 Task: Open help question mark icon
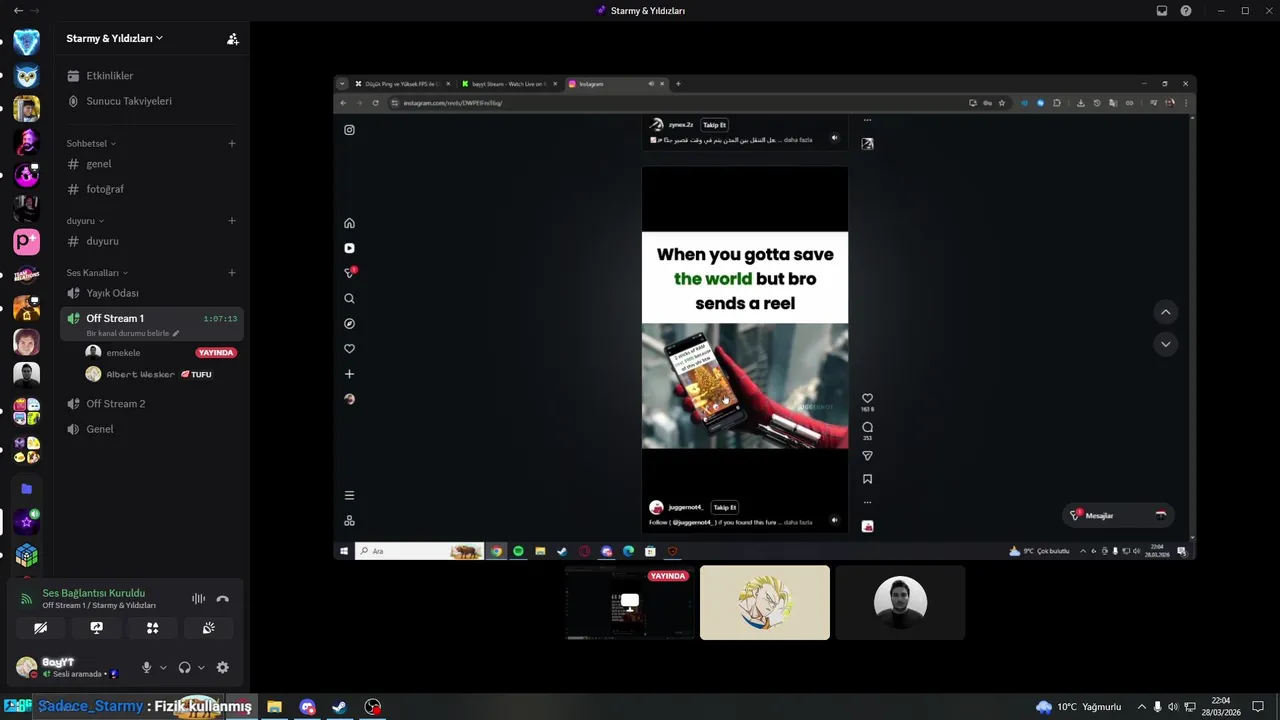1186,11
